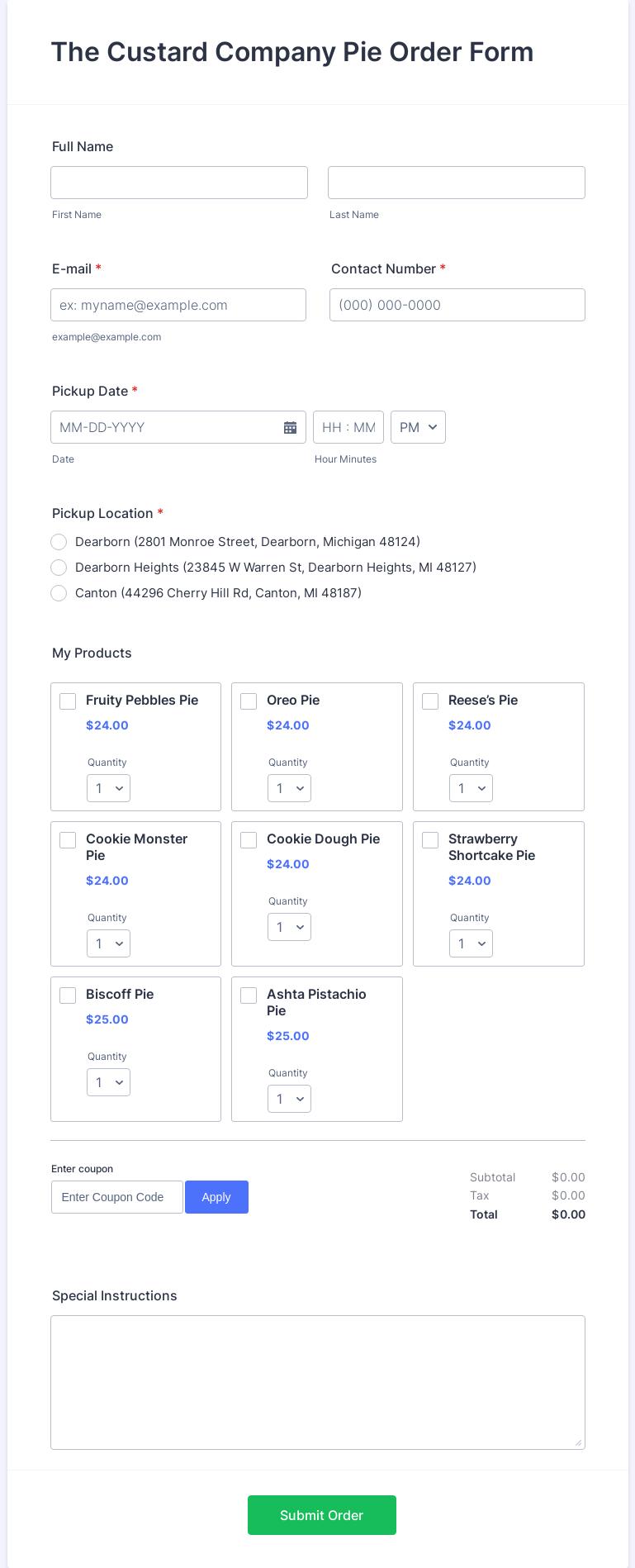The width and height of the screenshot is (635, 1568).
Task: Click the Enter Coupon Code field
Action: pos(117,1197)
